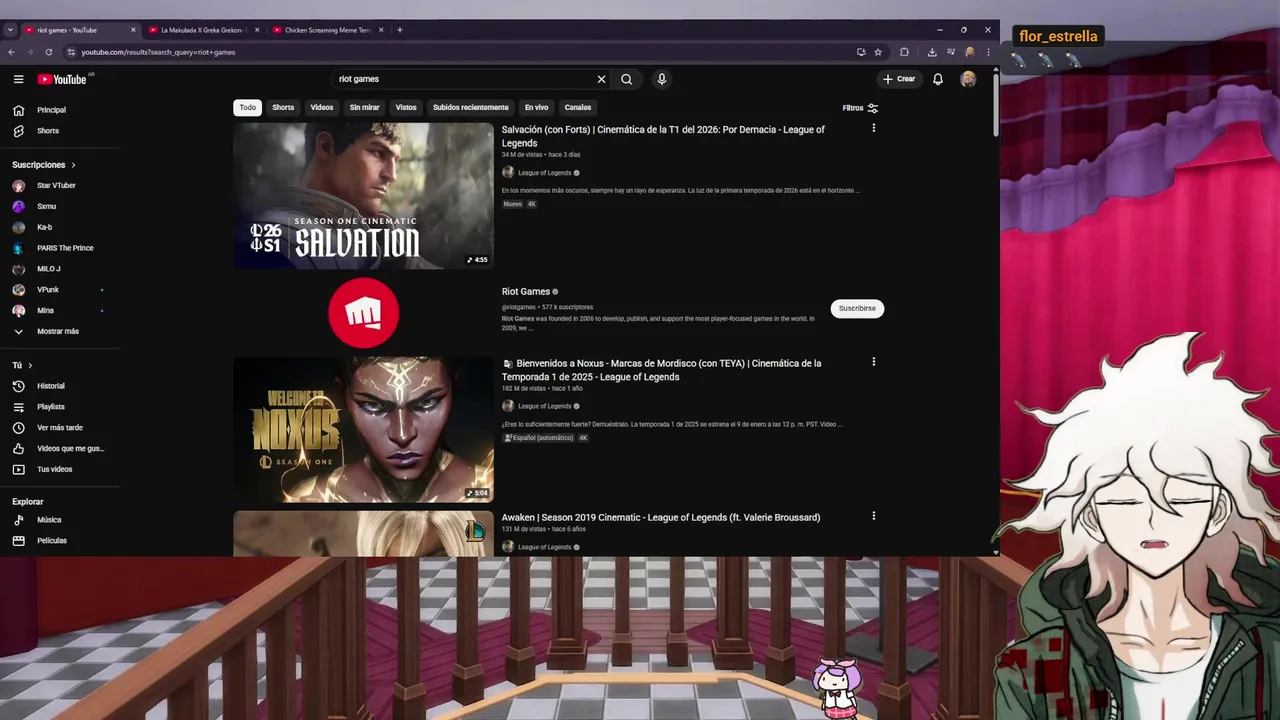This screenshot has height=720, width=1280.
Task: Select the Canales filter chip
Action: (578, 108)
